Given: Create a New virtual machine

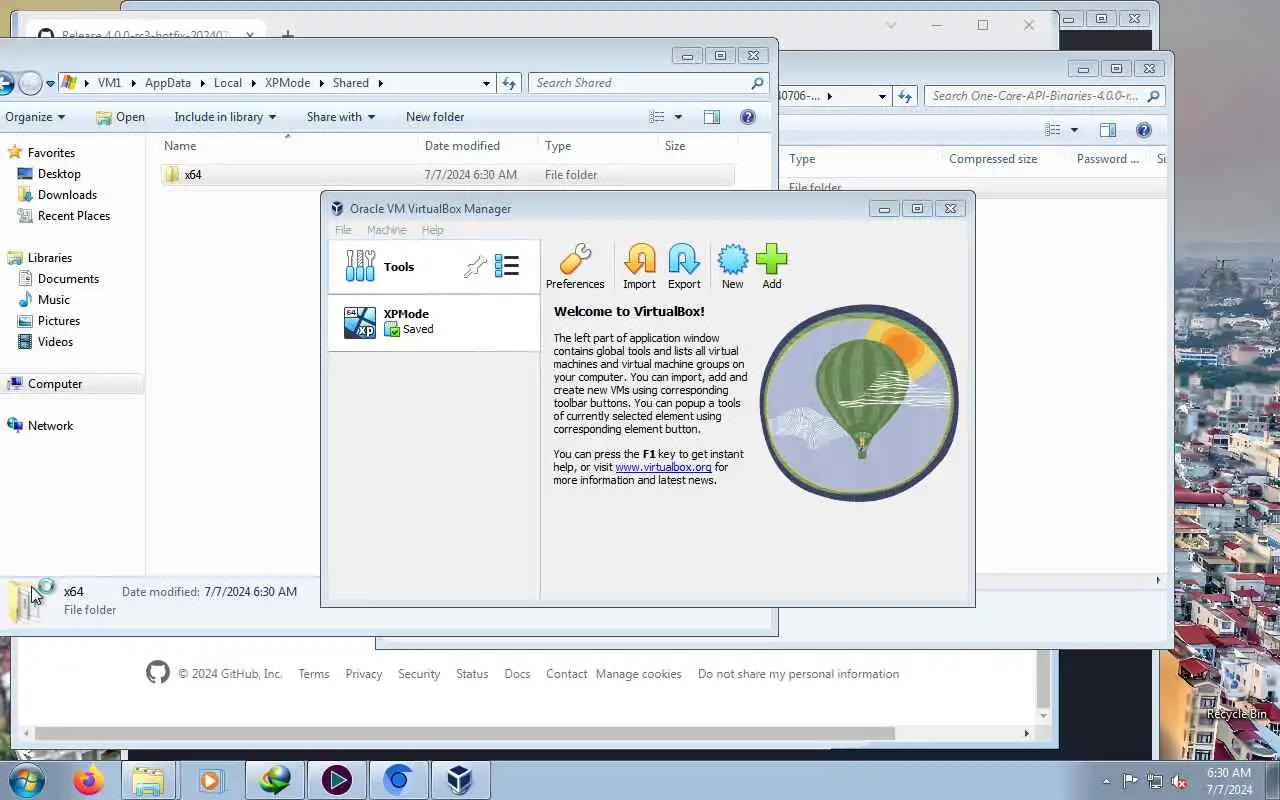Looking at the screenshot, I should (x=733, y=266).
